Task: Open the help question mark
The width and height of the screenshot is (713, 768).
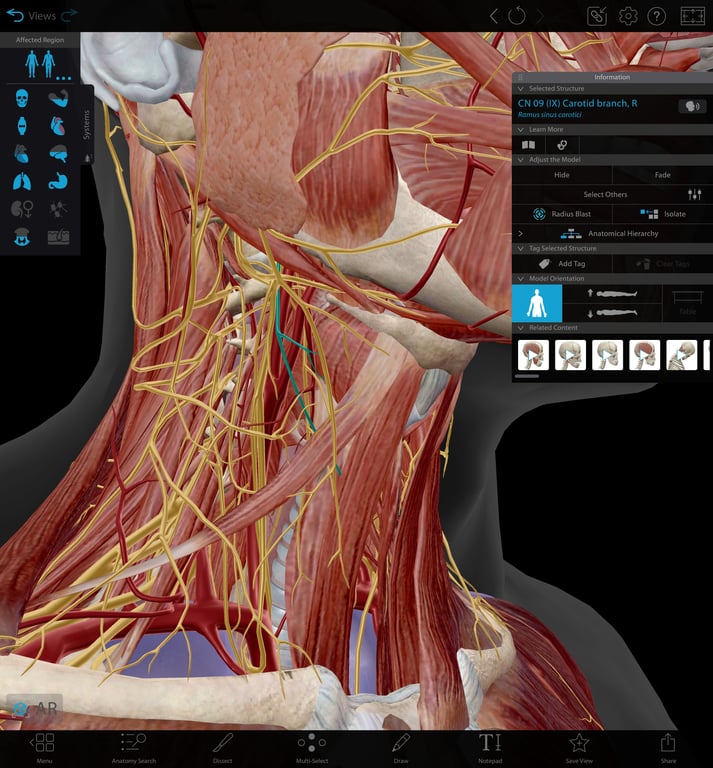Action: tap(656, 16)
